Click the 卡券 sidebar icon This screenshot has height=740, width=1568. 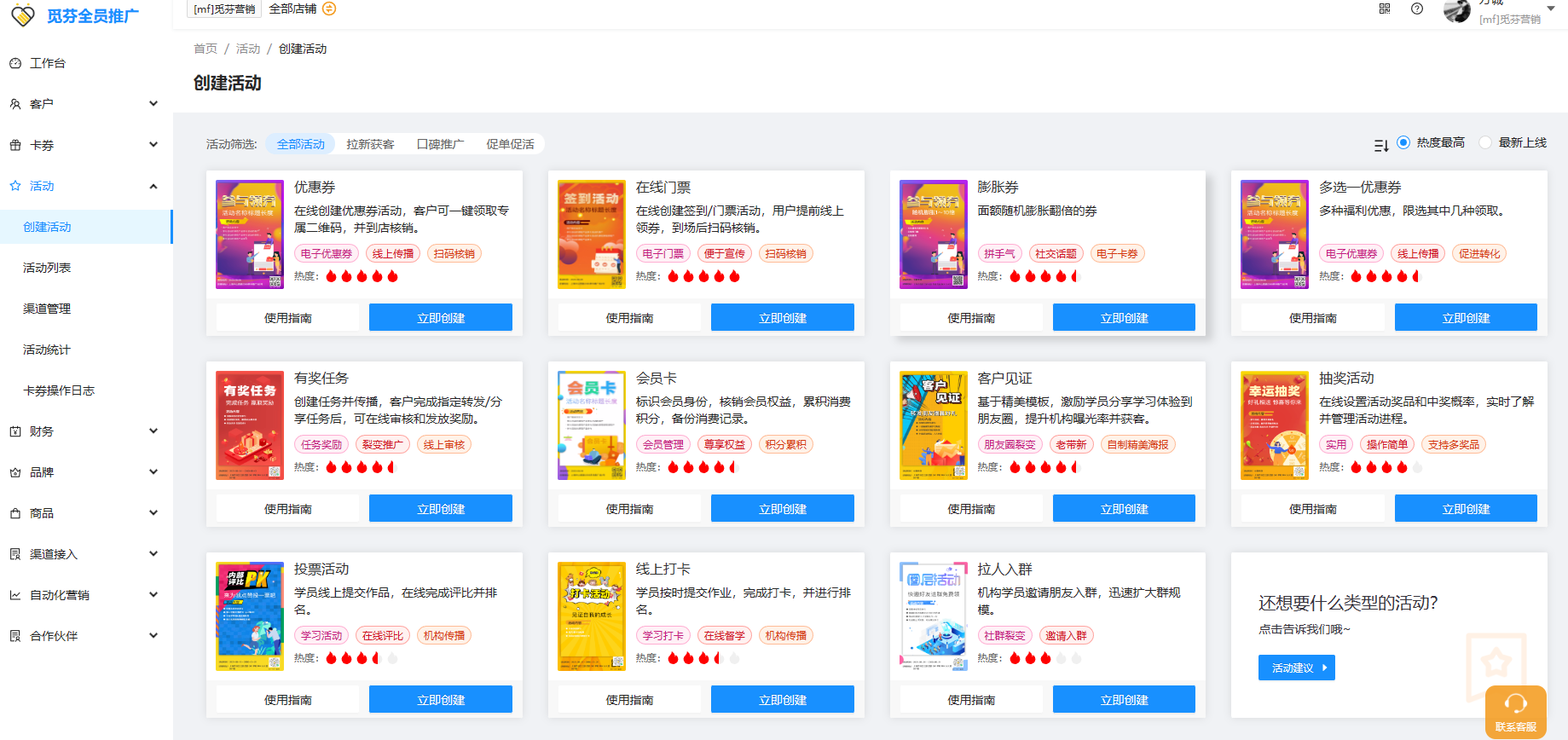pos(15,145)
